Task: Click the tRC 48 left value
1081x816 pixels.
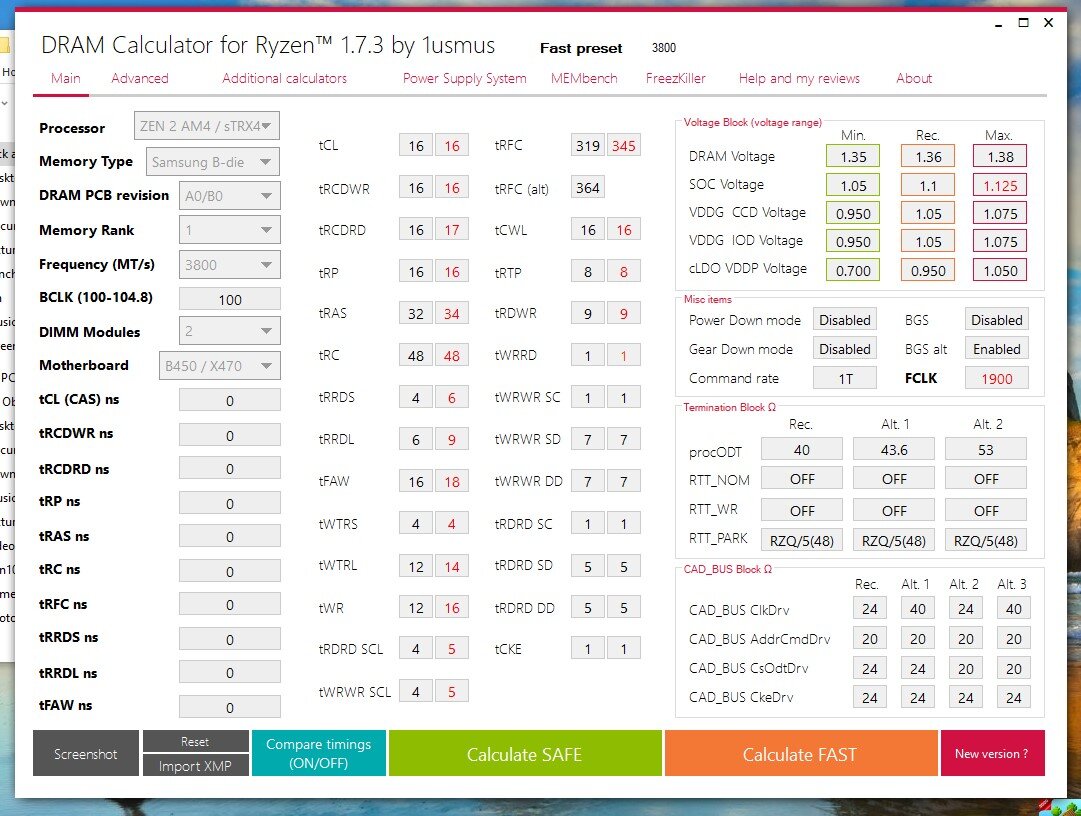Action: tap(416, 356)
